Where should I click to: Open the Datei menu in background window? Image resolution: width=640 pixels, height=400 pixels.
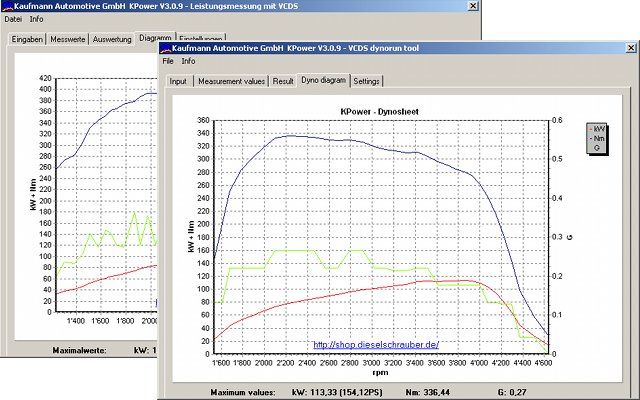(x=13, y=19)
